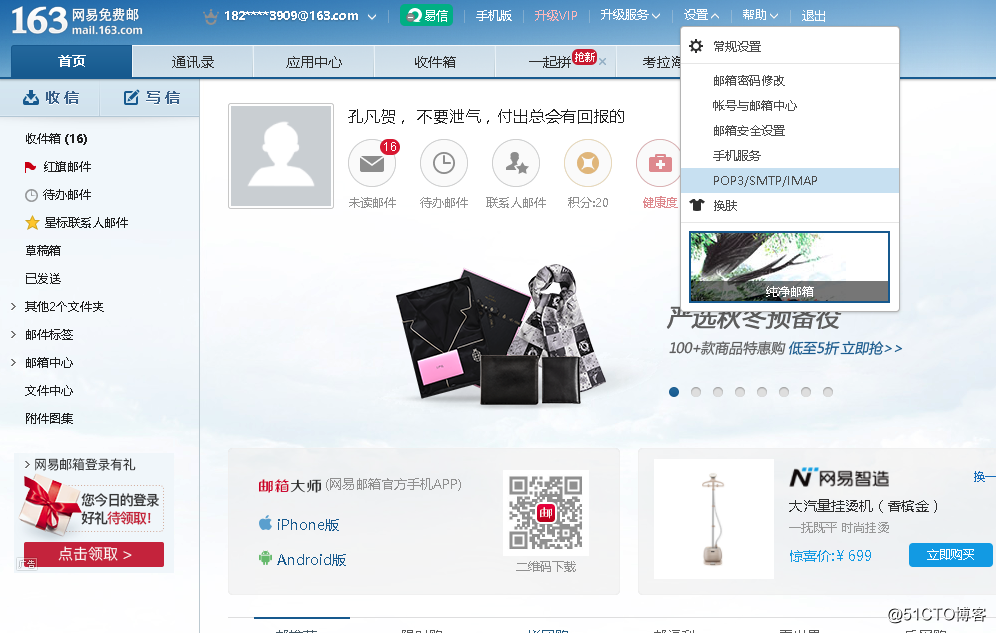Click the 易信 green button
The height and width of the screenshot is (633, 996).
click(426, 15)
